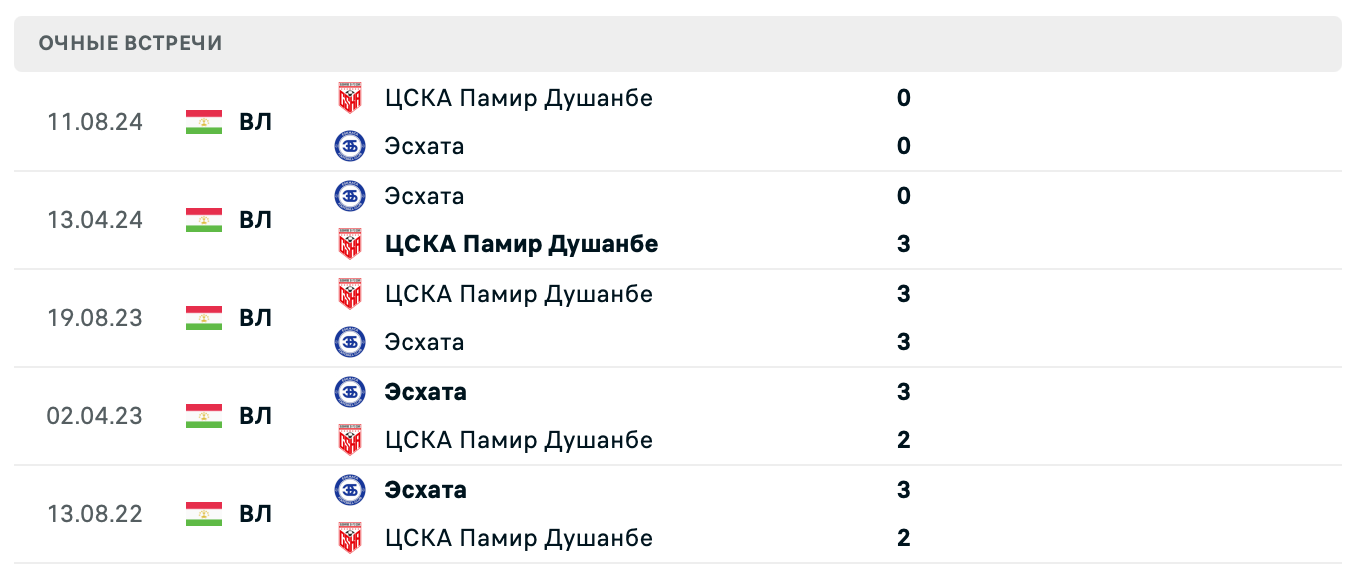Click CSKA Pamir crest in 13.04.24 match
The width and height of the screenshot is (1356, 578).
coord(349,244)
